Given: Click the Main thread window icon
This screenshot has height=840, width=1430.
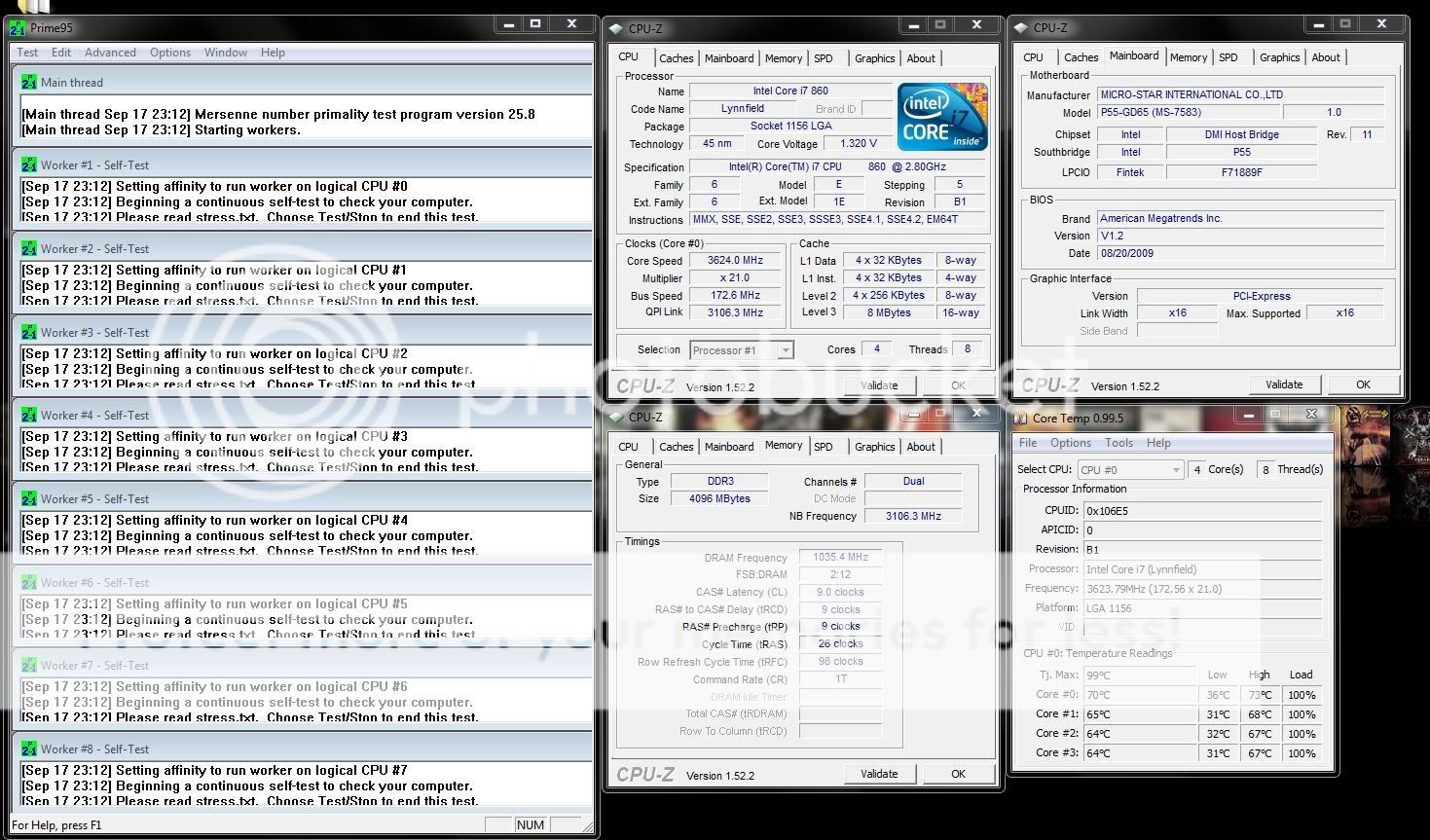Looking at the screenshot, I should (x=29, y=83).
